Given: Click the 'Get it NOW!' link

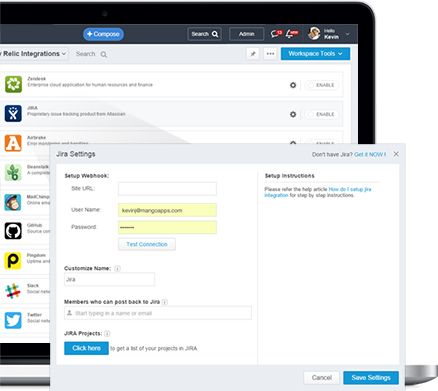Looking at the screenshot, I should [x=370, y=154].
